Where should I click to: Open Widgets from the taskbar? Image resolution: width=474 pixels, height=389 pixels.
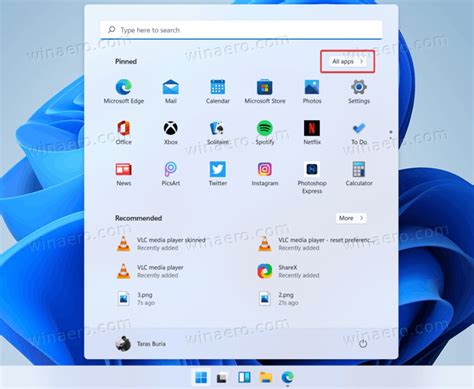click(x=244, y=378)
